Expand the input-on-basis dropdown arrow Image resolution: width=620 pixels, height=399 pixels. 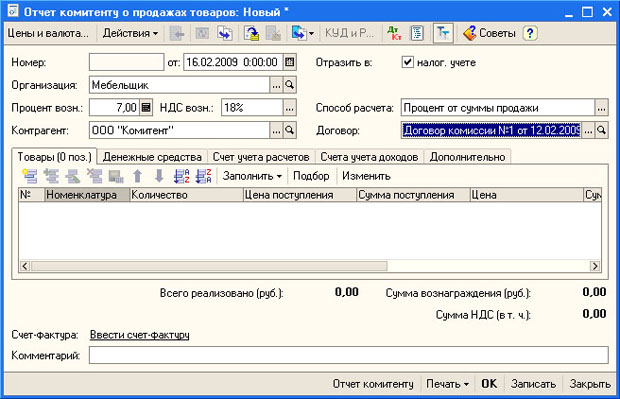coord(311,34)
